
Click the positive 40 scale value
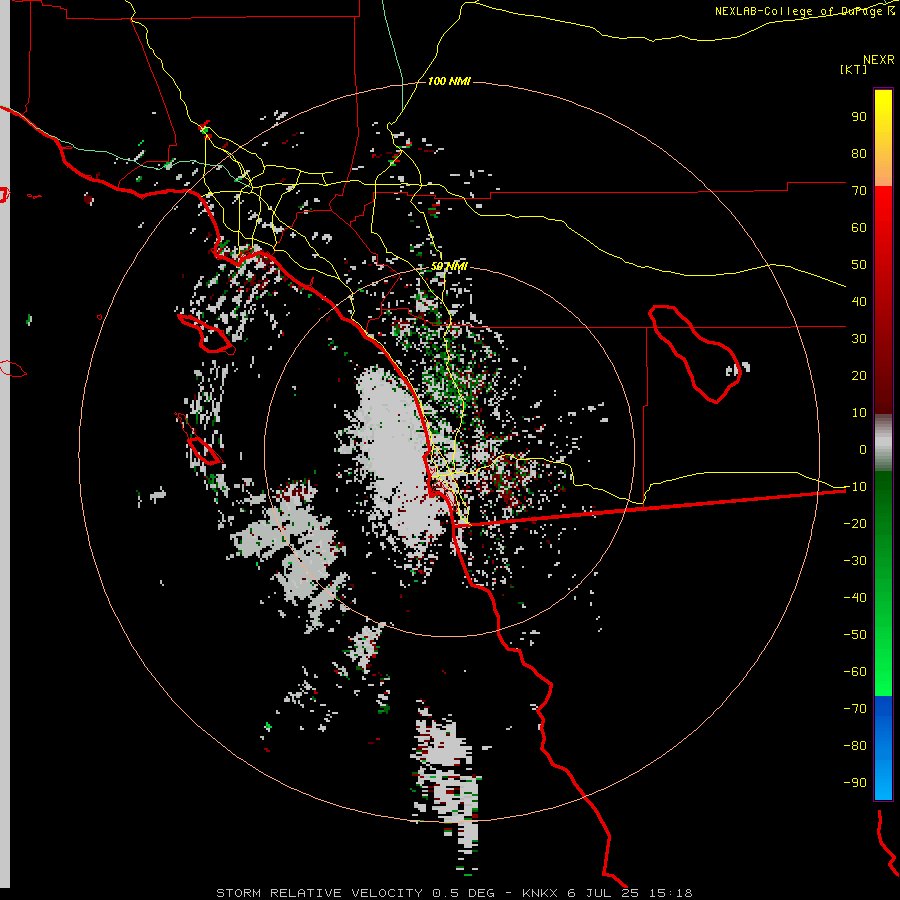859,302
